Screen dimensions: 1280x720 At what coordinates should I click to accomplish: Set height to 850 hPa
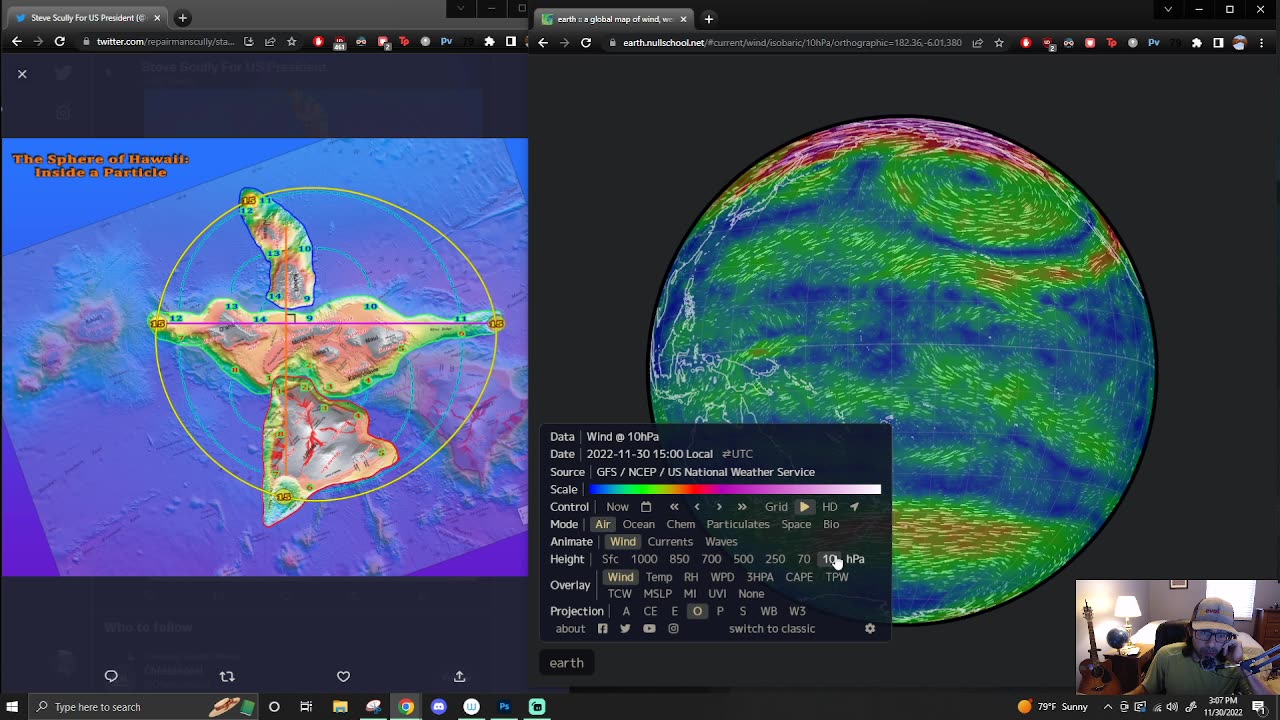tap(679, 559)
